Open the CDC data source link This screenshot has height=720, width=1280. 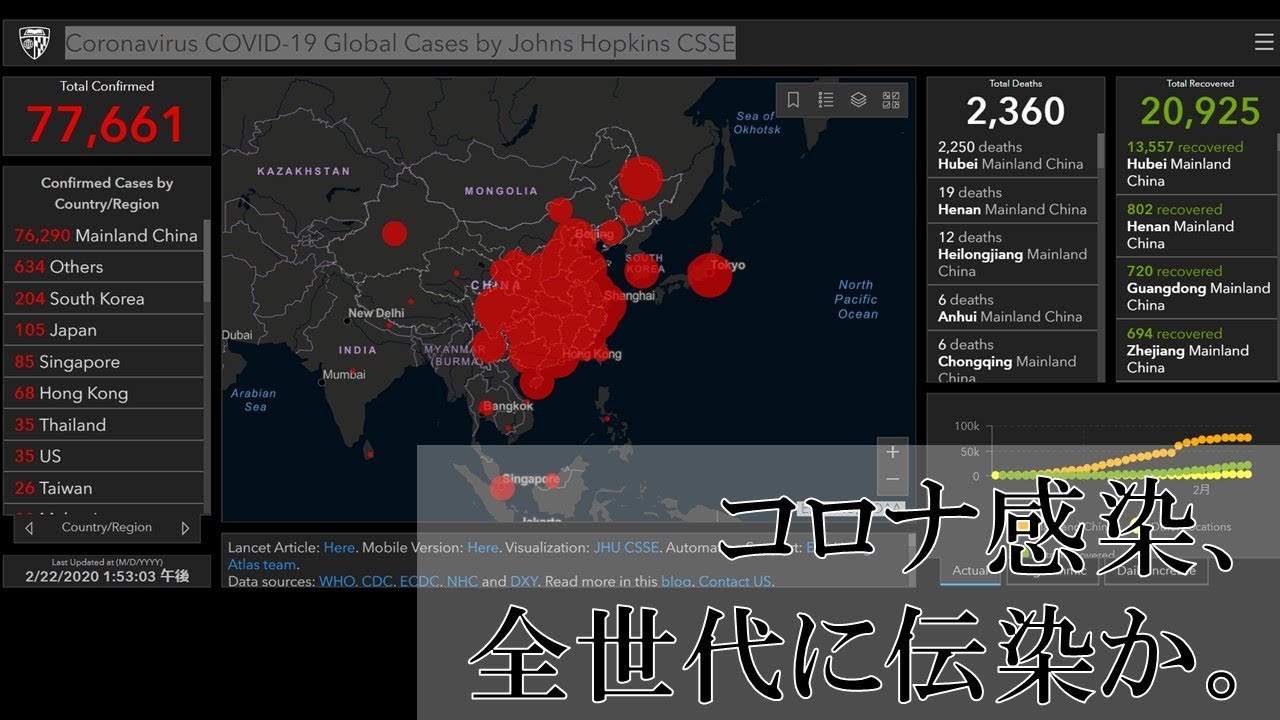(377, 582)
